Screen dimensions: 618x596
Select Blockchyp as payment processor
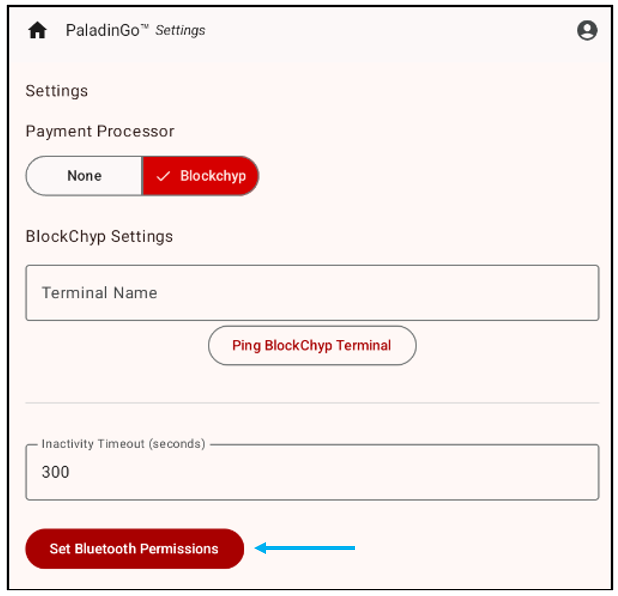pyautogui.click(x=201, y=176)
